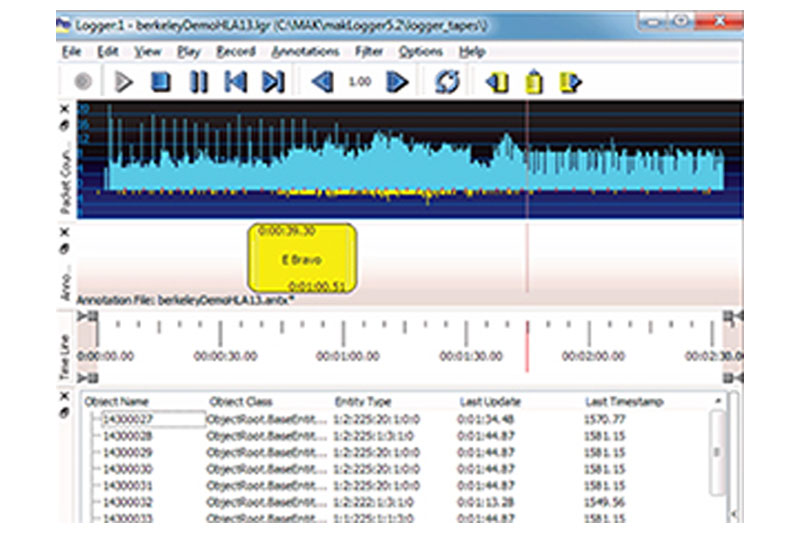Click Last Timestamp value 1549.56

(x=605, y=502)
